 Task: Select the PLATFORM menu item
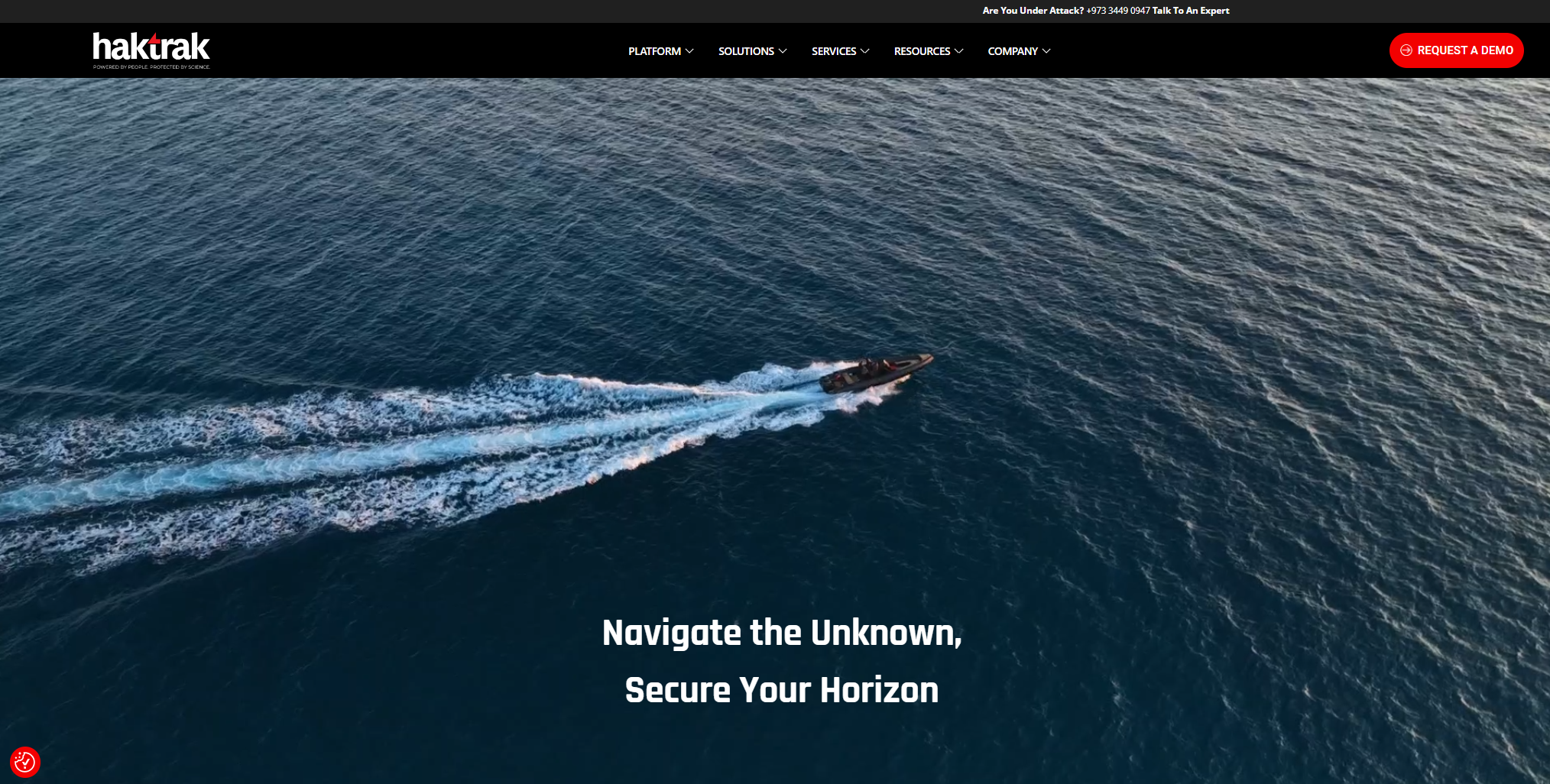click(x=654, y=51)
